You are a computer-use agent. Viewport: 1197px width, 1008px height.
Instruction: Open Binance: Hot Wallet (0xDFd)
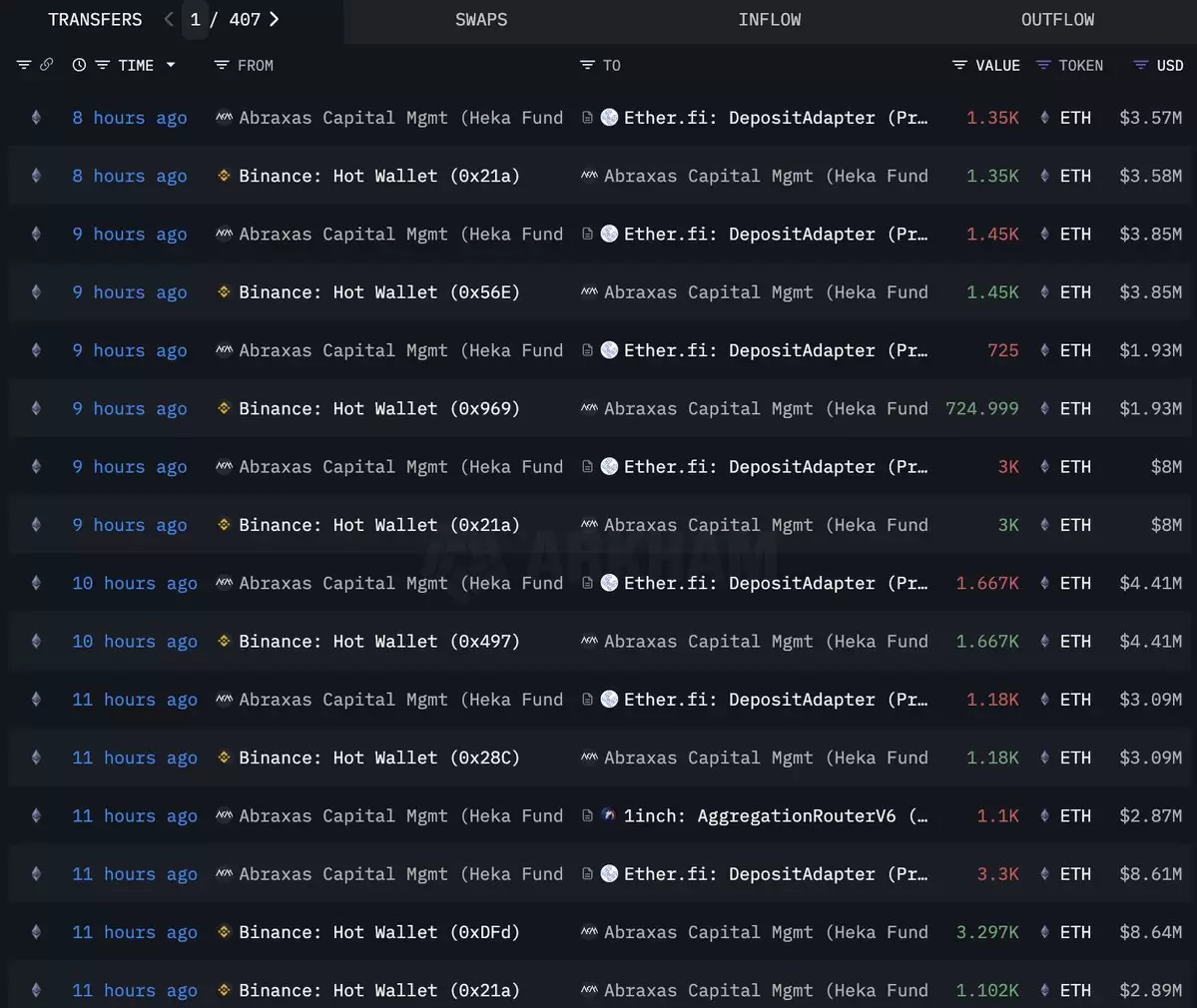(379, 932)
